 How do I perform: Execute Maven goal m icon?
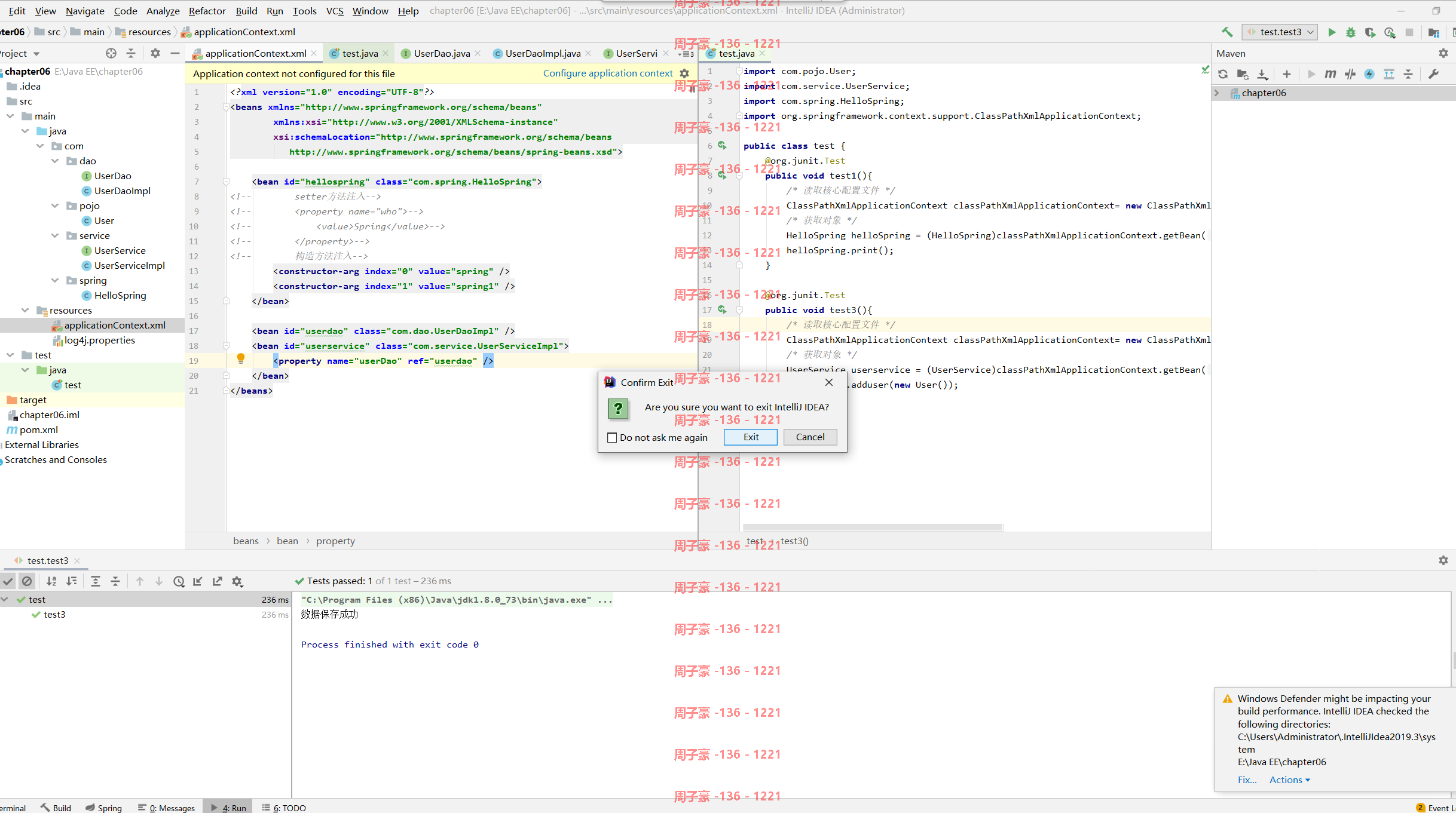[x=1330, y=74]
